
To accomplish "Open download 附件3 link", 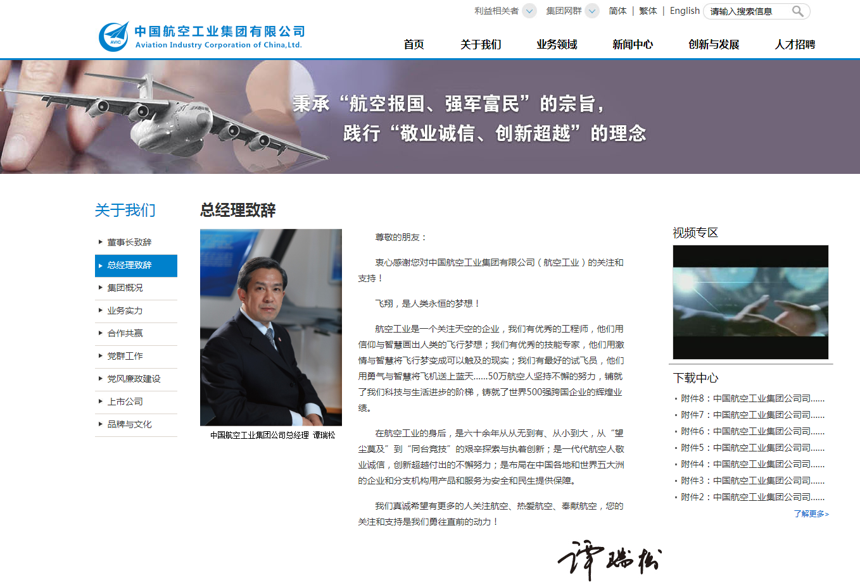I will coord(752,481).
